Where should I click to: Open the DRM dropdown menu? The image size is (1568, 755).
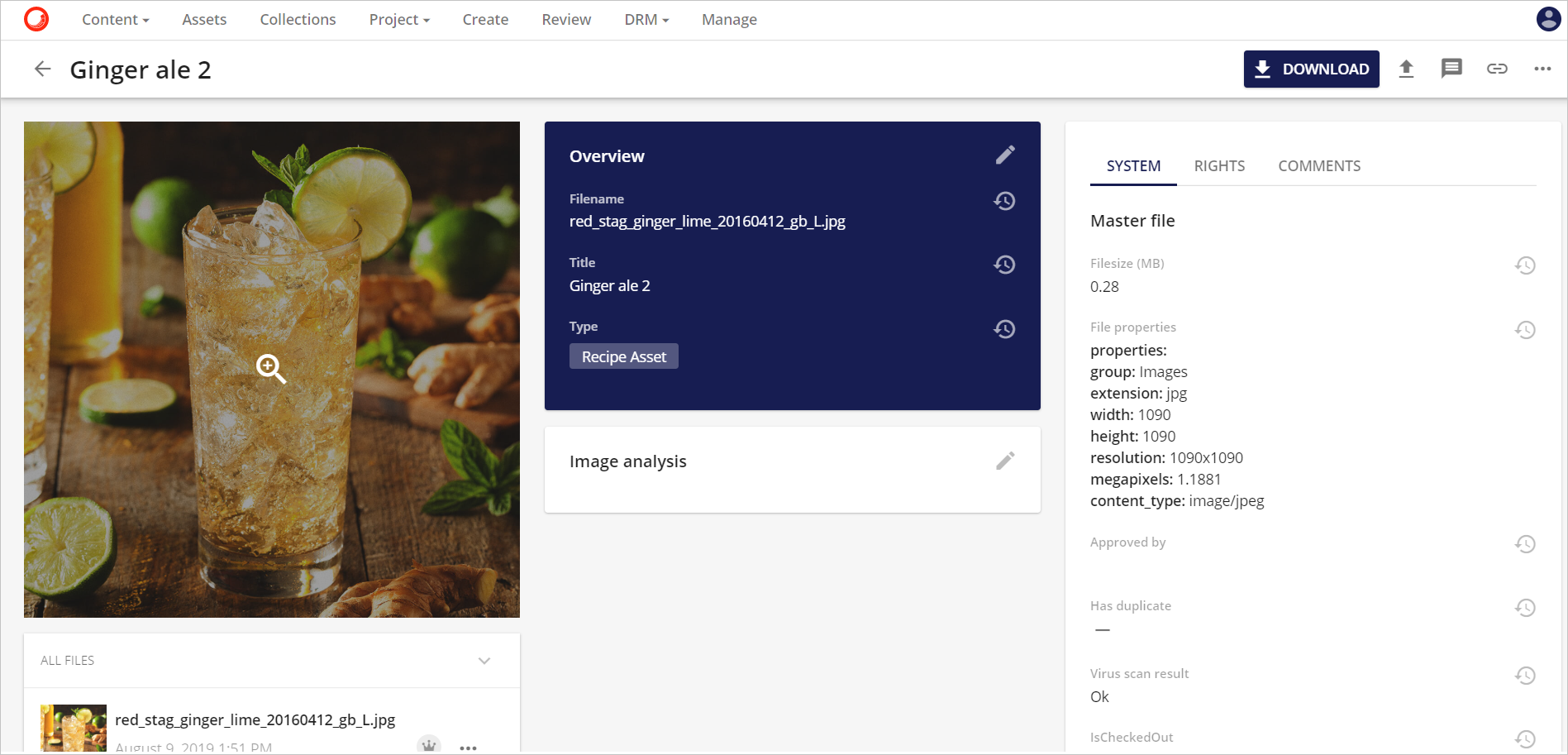coord(646,19)
